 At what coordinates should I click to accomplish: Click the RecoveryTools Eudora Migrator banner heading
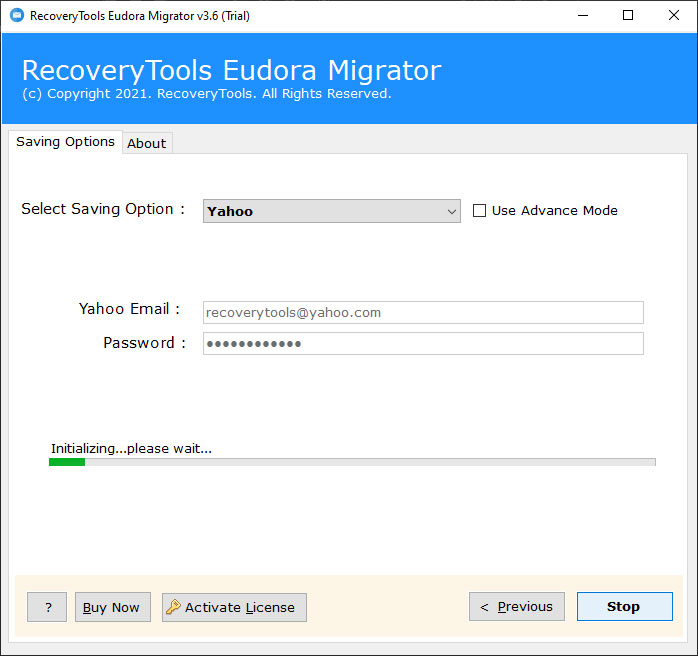pyautogui.click(x=231, y=70)
